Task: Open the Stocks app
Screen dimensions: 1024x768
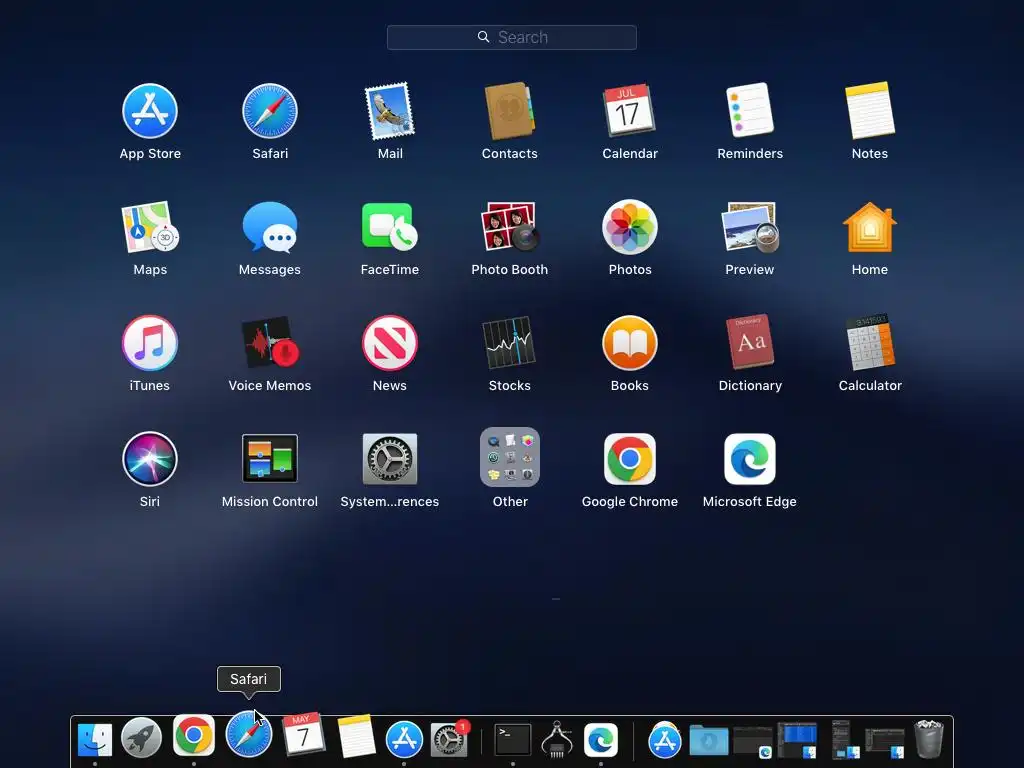Action: pos(509,343)
